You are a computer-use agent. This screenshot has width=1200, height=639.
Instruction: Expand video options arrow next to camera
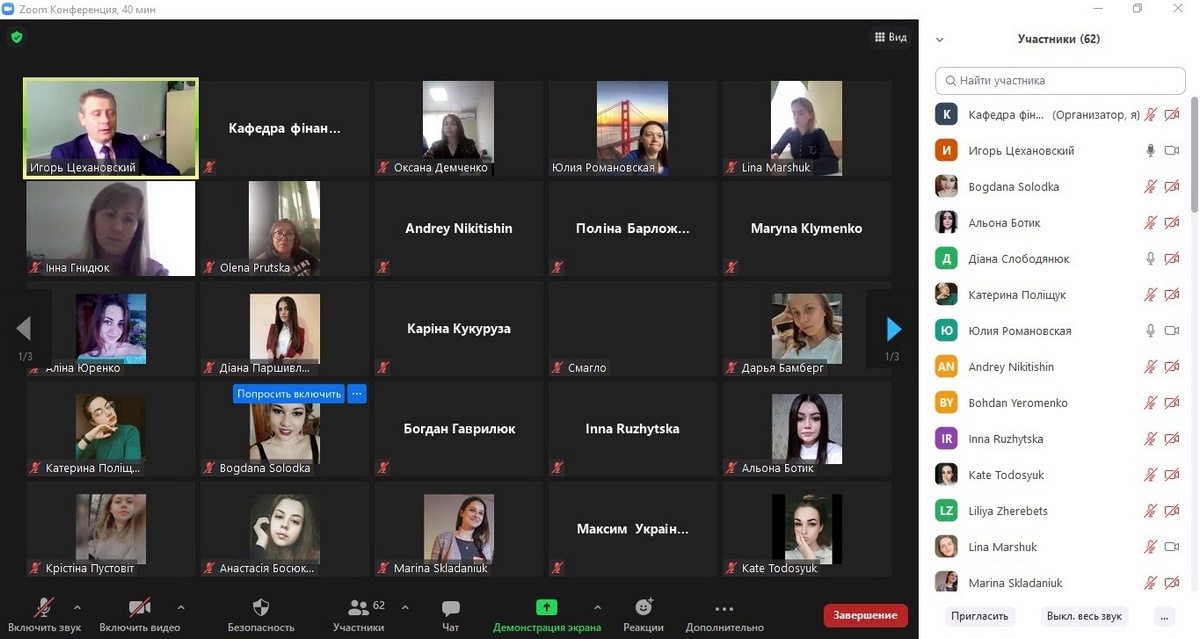click(x=181, y=607)
